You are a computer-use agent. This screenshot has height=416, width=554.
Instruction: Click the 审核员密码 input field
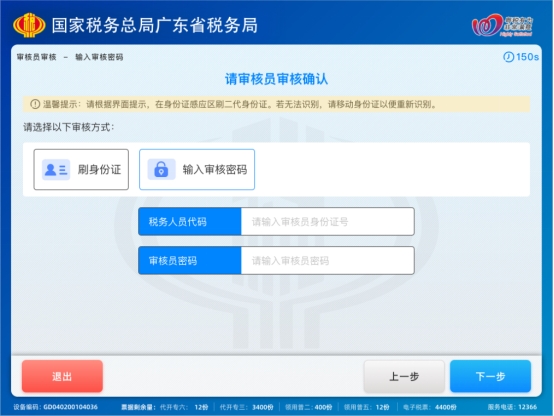click(x=328, y=261)
